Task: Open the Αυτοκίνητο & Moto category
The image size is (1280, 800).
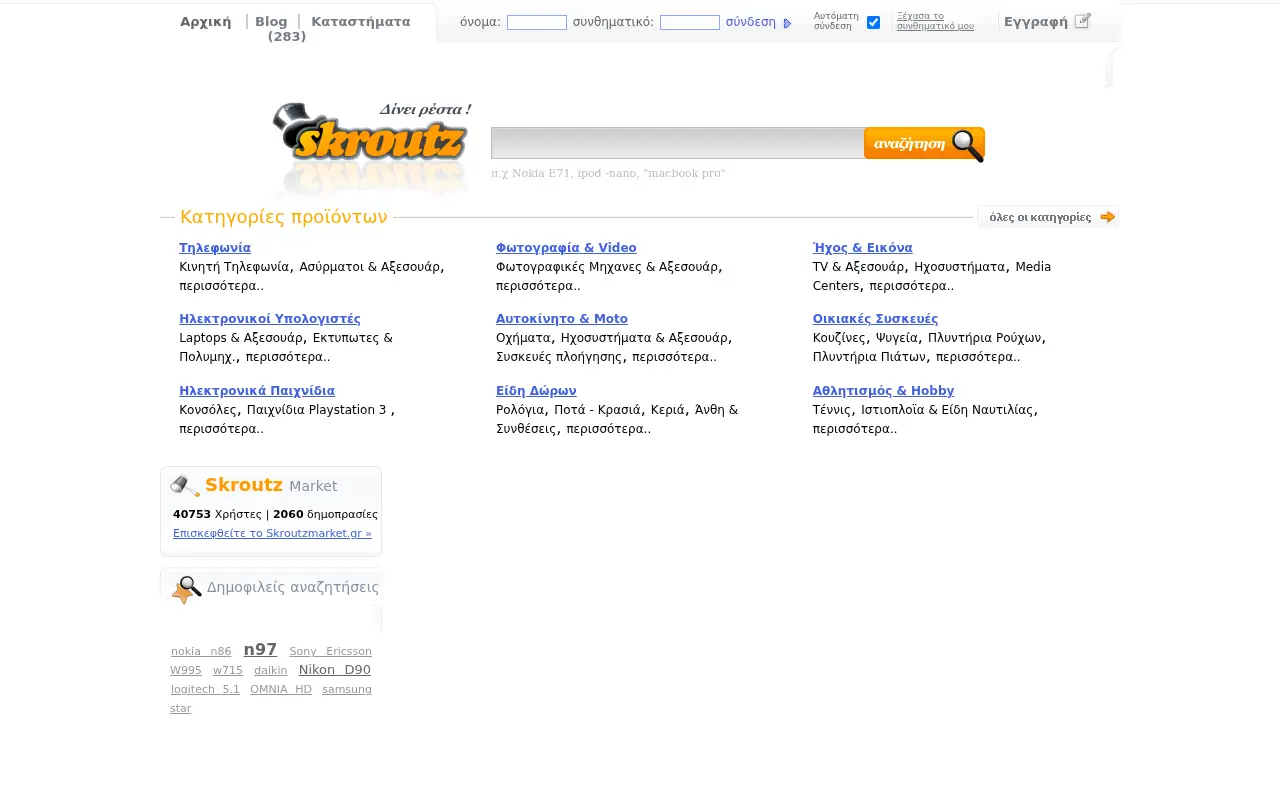Action: (x=562, y=319)
